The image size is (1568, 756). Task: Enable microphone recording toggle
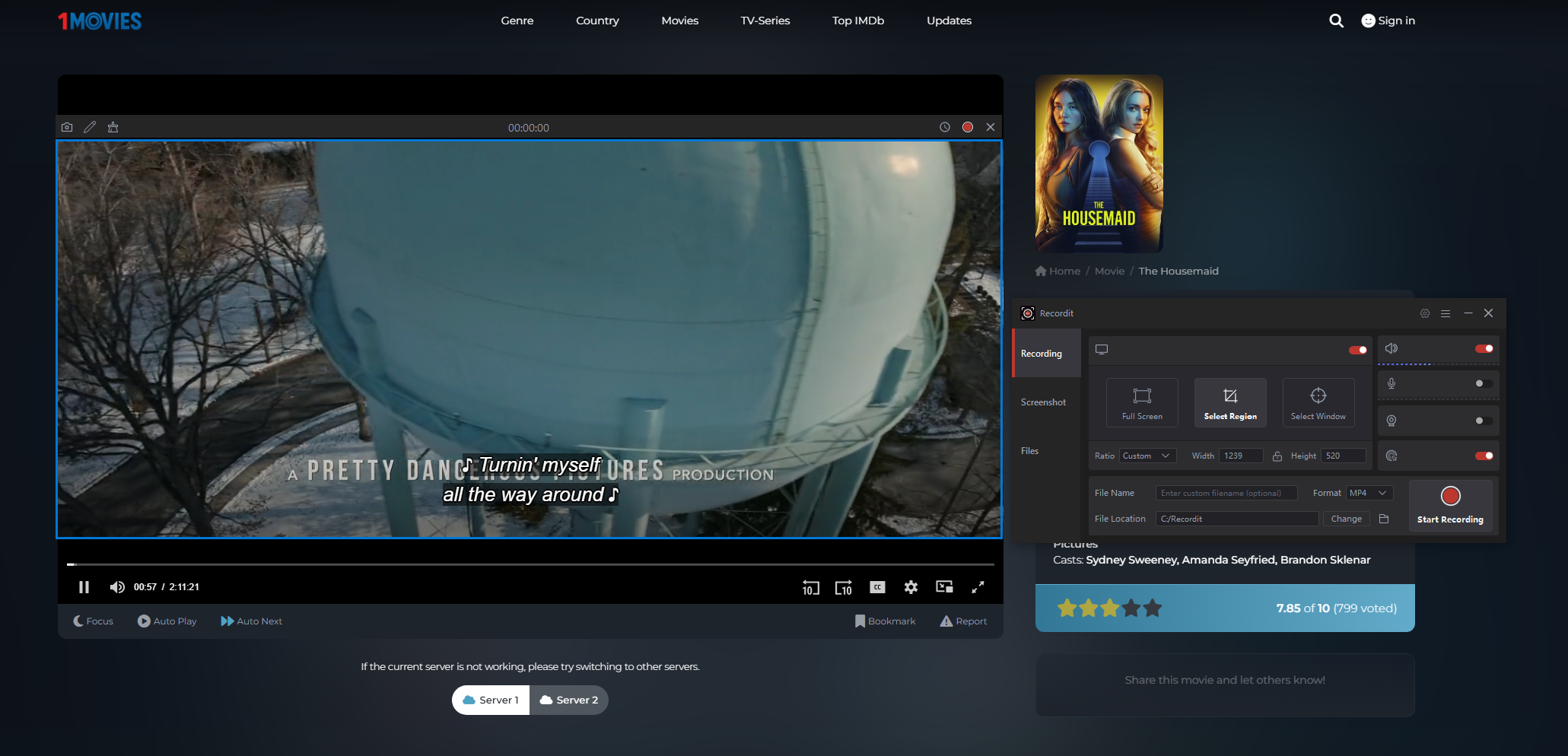pyautogui.click(x=1483, y=383)
